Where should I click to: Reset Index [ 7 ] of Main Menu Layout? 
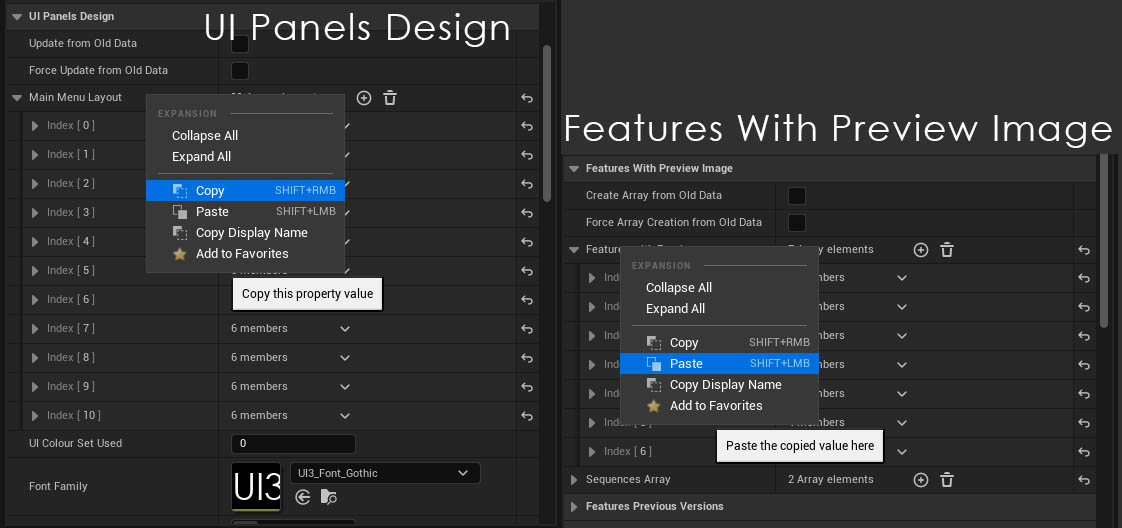[x=527, y=329]
